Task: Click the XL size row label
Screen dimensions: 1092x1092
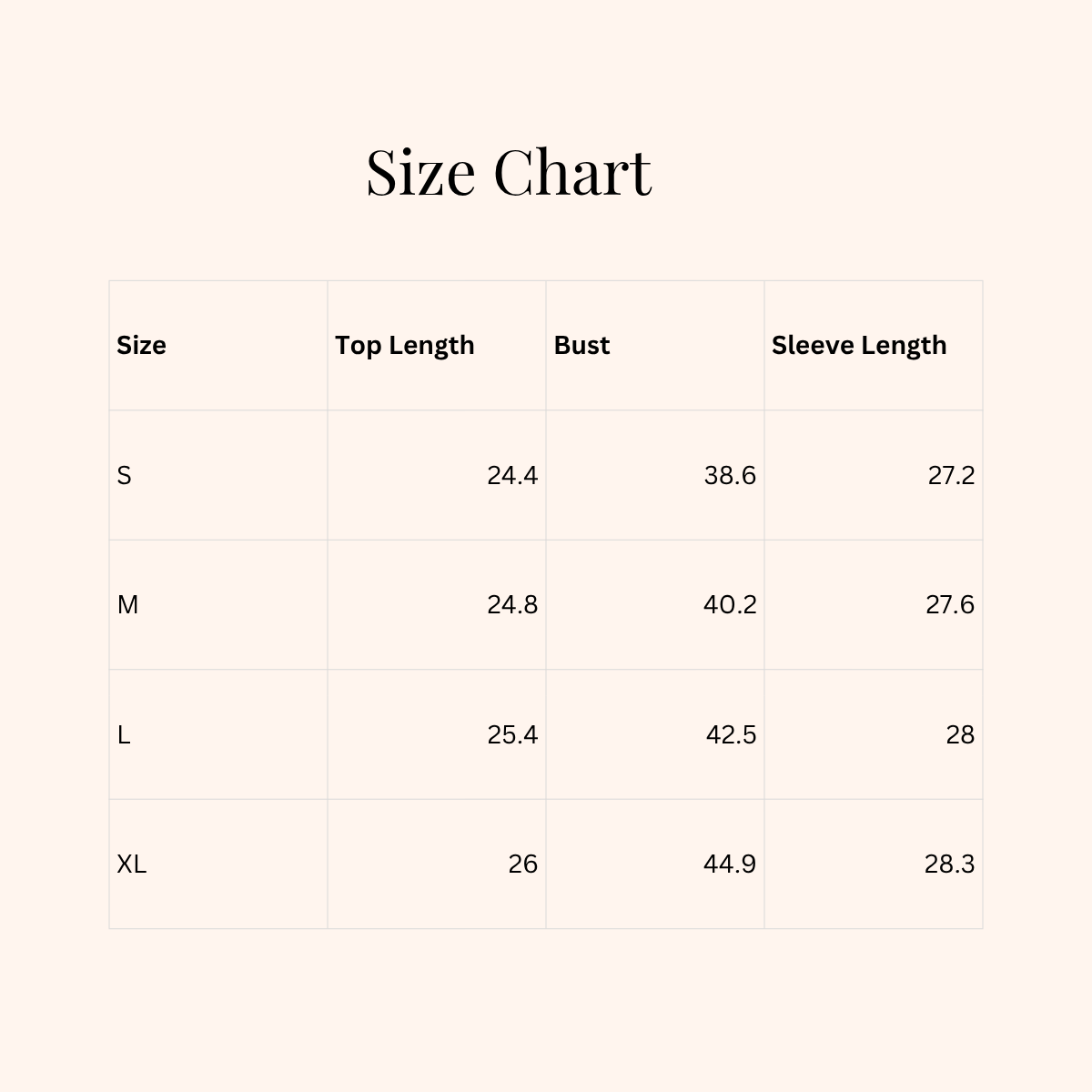Action: [132, 864]
